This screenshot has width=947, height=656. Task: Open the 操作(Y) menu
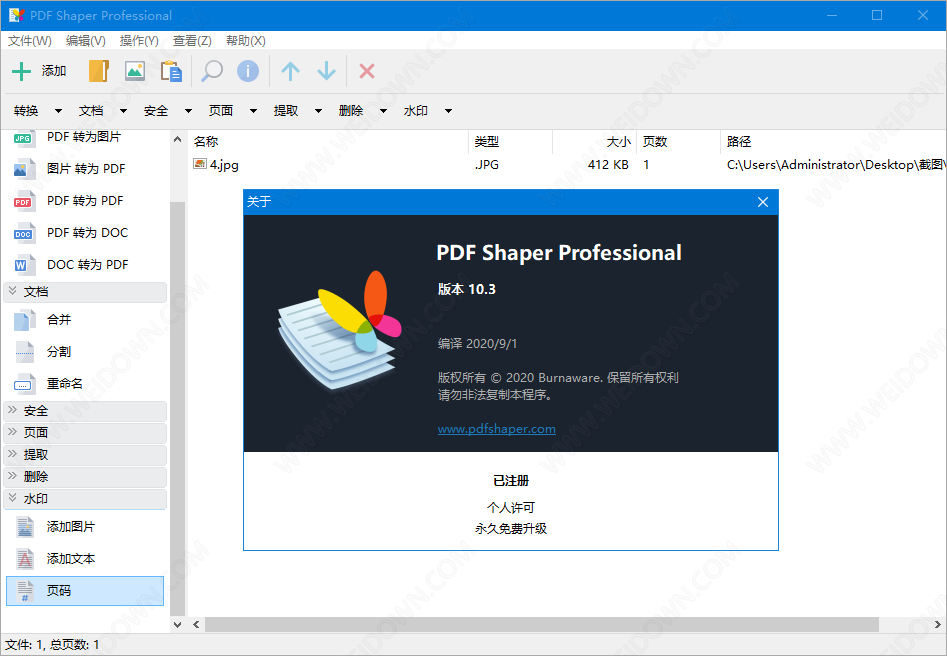pyautogui.click(x=140, y=40)
